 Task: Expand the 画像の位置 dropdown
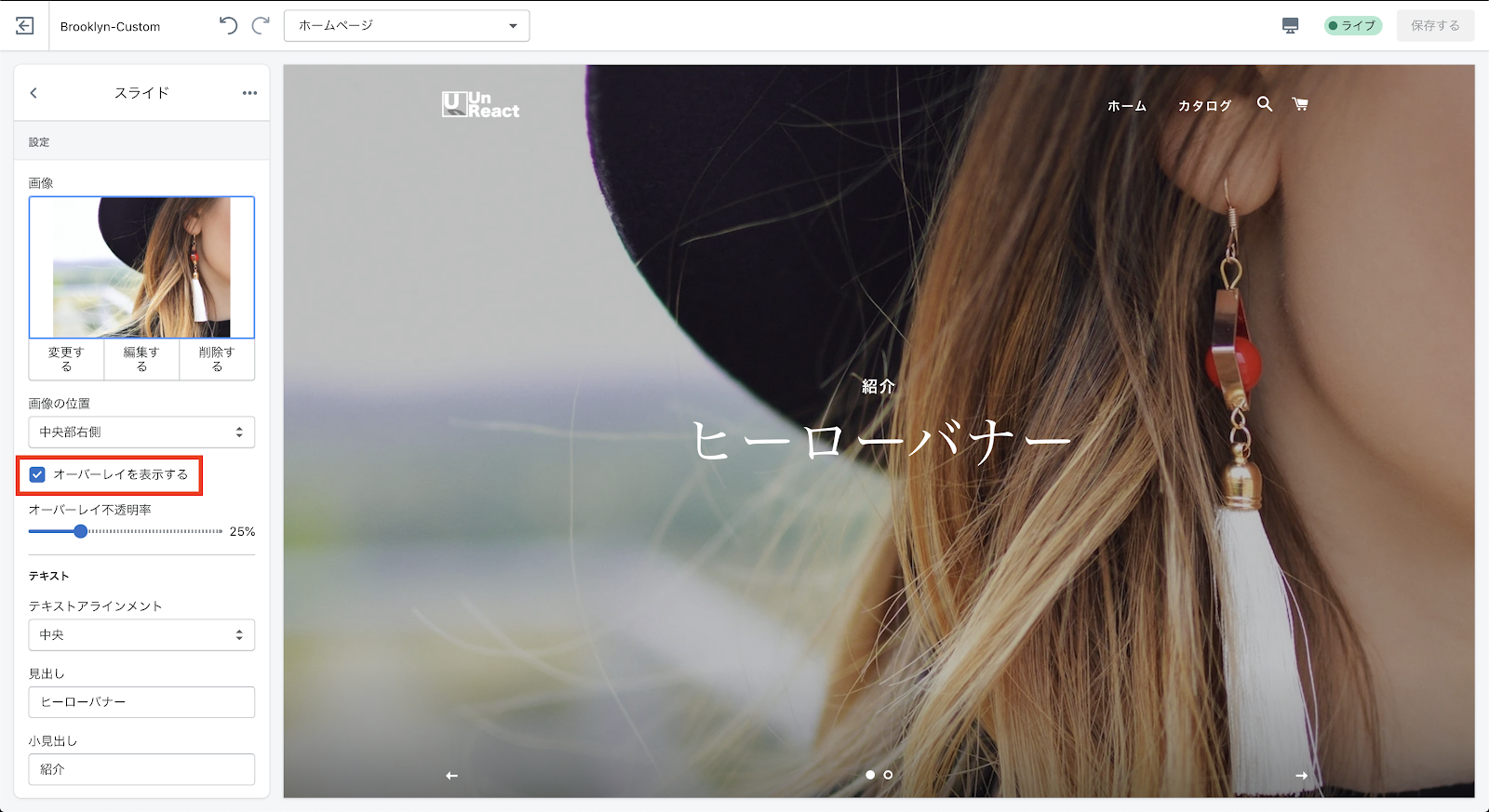(141, 433)
